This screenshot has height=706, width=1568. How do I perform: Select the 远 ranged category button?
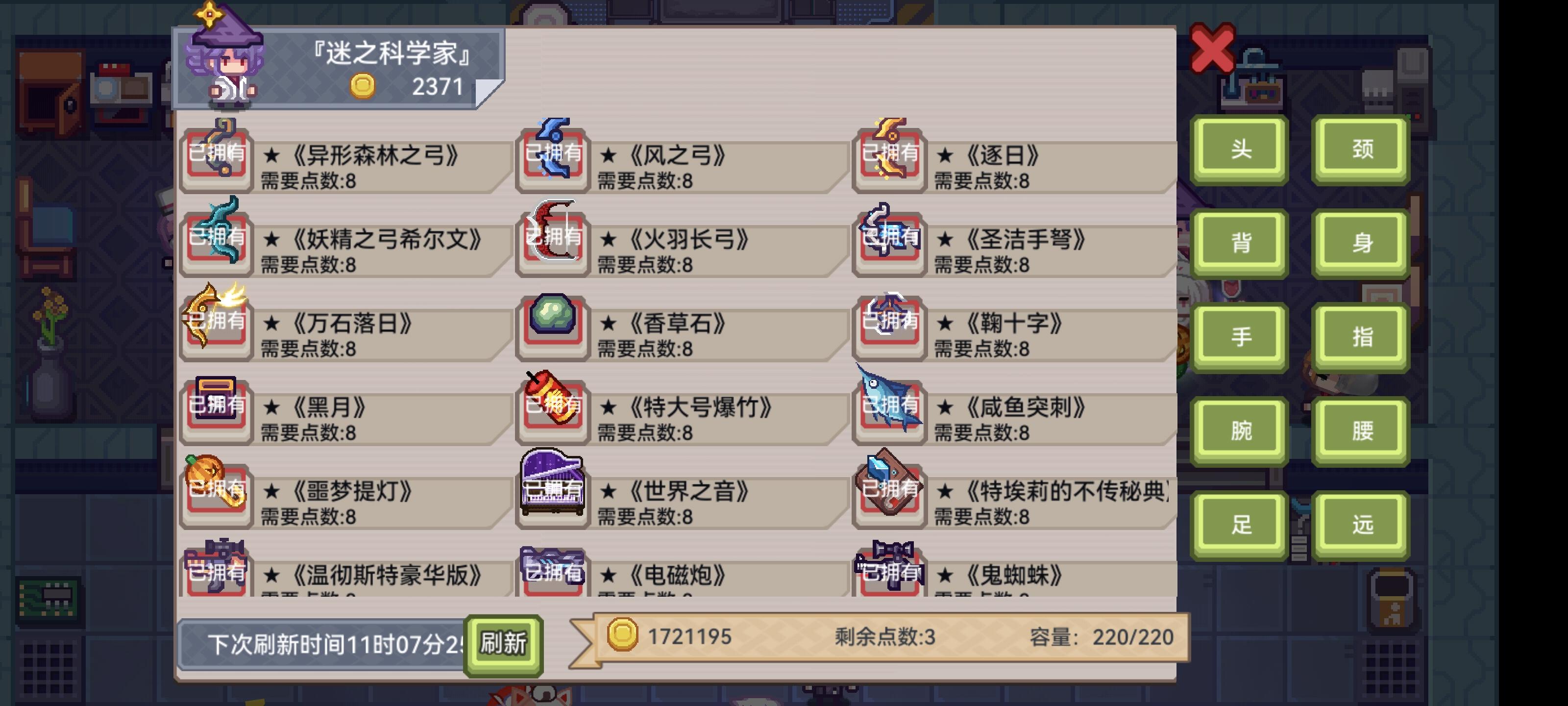[1361, 525]
